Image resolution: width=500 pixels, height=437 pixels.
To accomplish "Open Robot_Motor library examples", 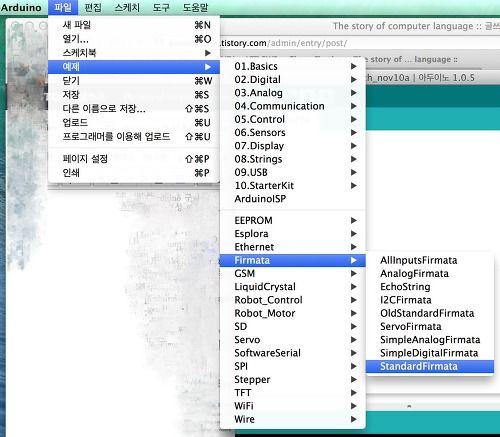I will [293, 313].
